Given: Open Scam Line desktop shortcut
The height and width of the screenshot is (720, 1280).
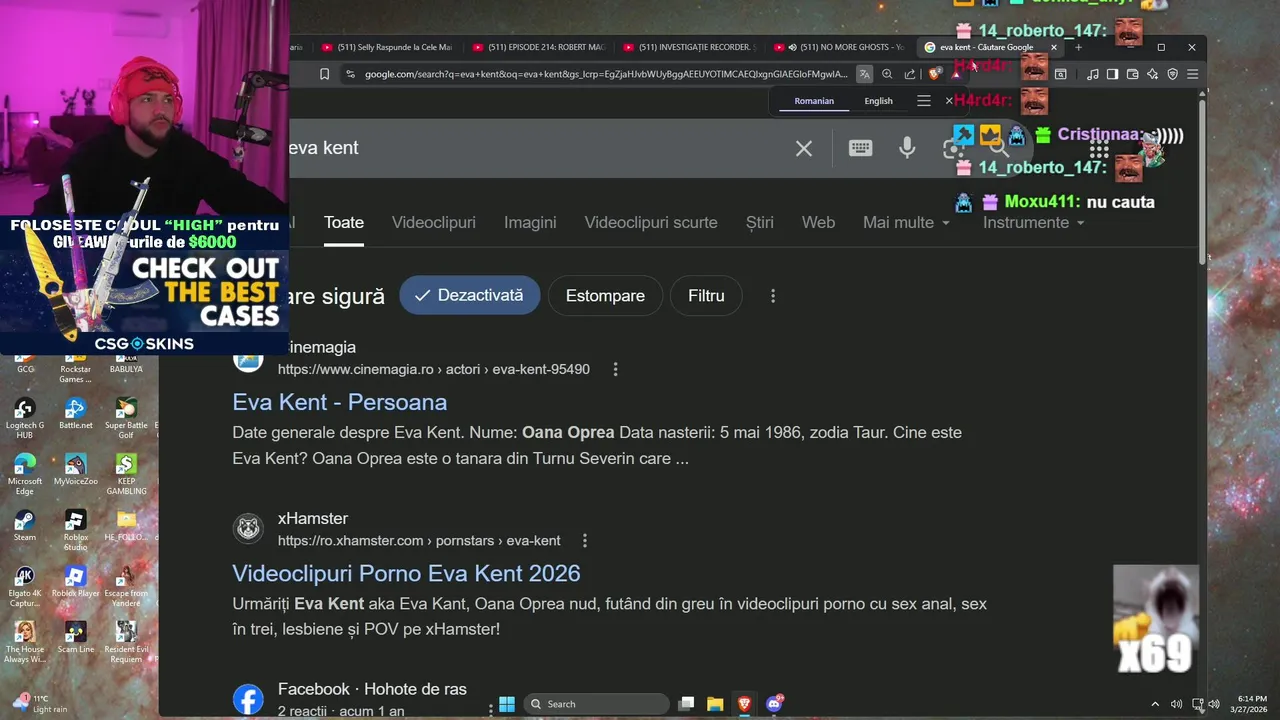Looking at the screenshot, I should point(75,637).
